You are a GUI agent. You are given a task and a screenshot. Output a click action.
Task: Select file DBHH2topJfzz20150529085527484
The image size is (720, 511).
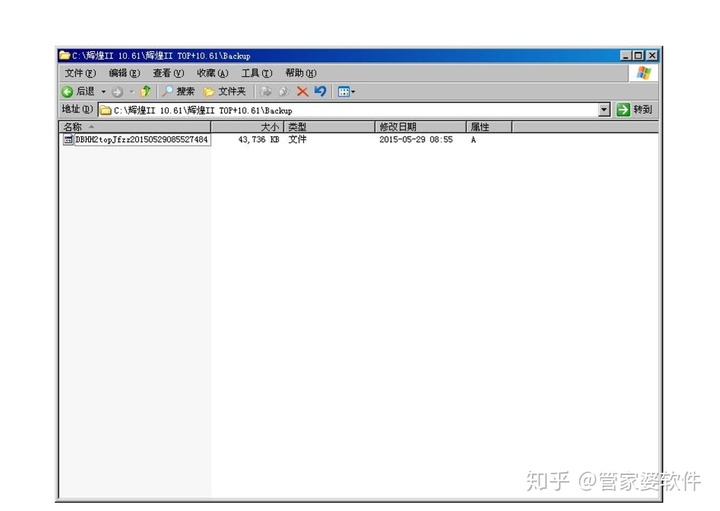(x=141, y=140)
